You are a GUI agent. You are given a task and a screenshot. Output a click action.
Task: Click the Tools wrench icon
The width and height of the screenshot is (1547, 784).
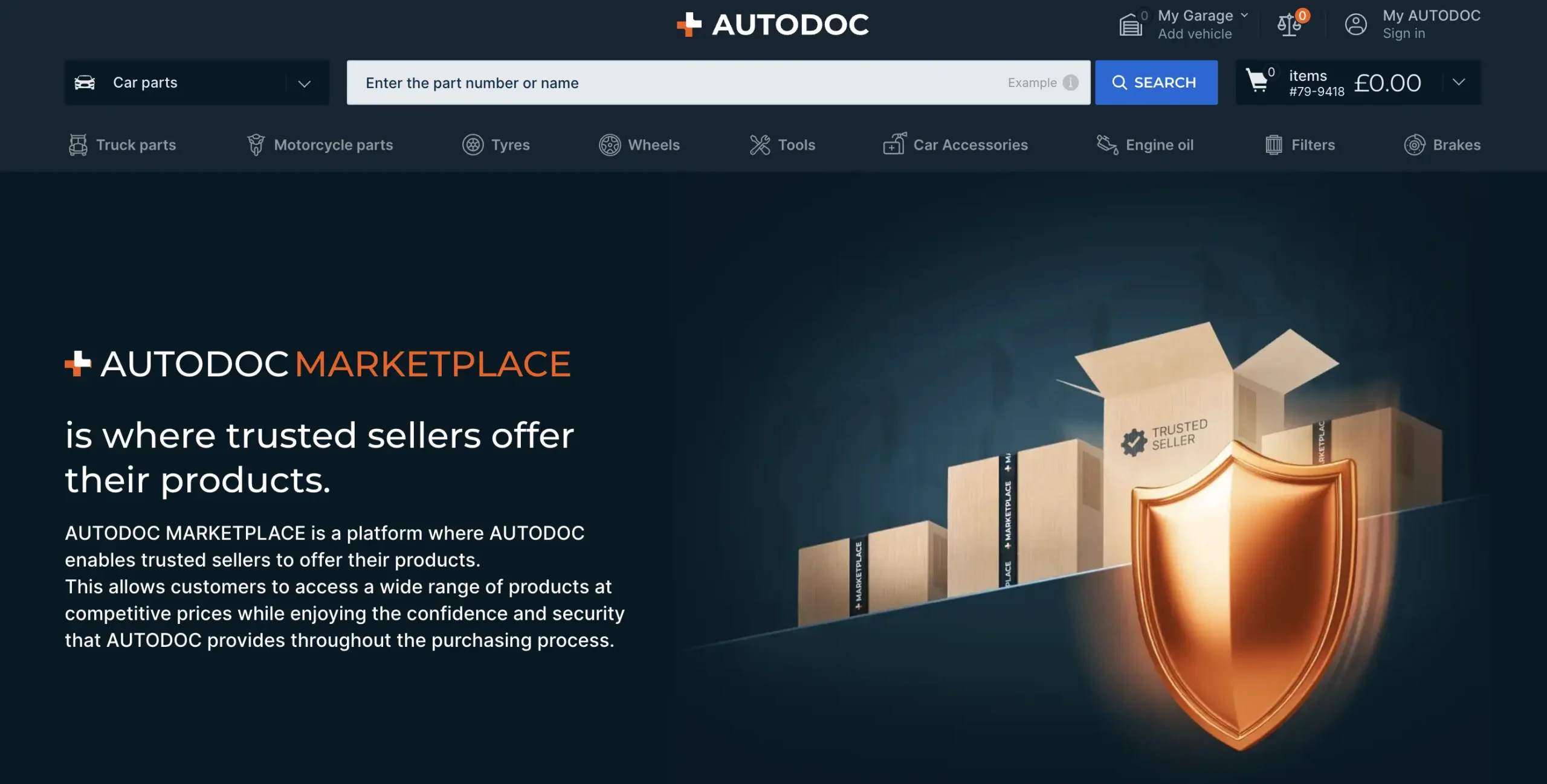coord(760,145)
